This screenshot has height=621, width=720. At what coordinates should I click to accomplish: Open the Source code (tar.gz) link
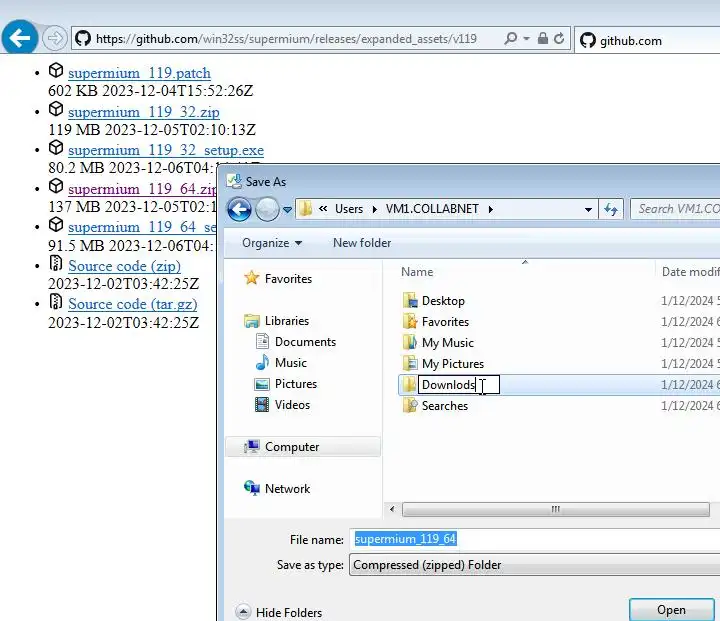(133, 304)
